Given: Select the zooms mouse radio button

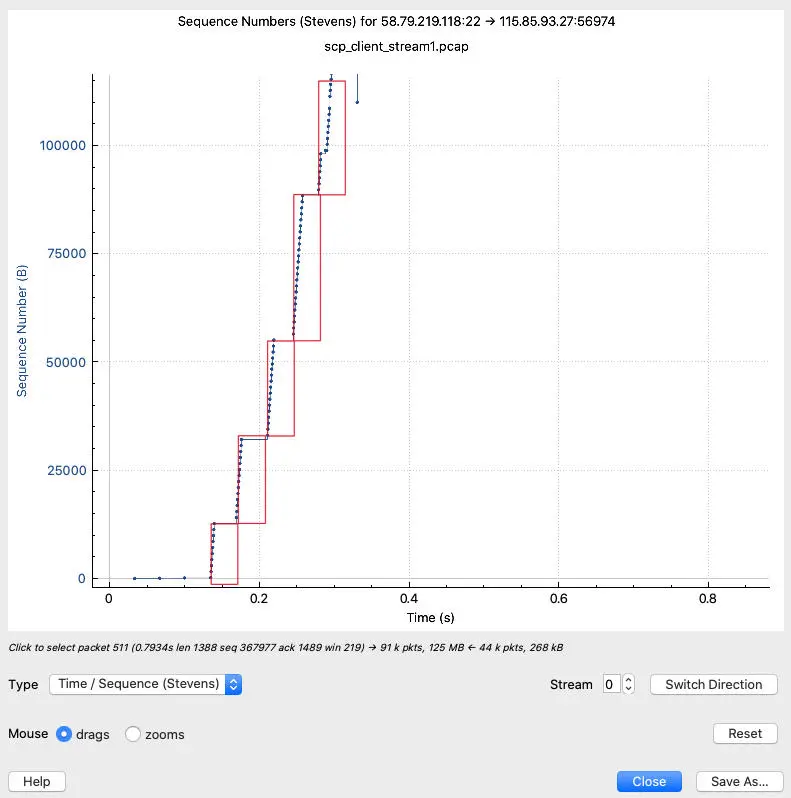Looking at the screenshot, I should (133, 734).
